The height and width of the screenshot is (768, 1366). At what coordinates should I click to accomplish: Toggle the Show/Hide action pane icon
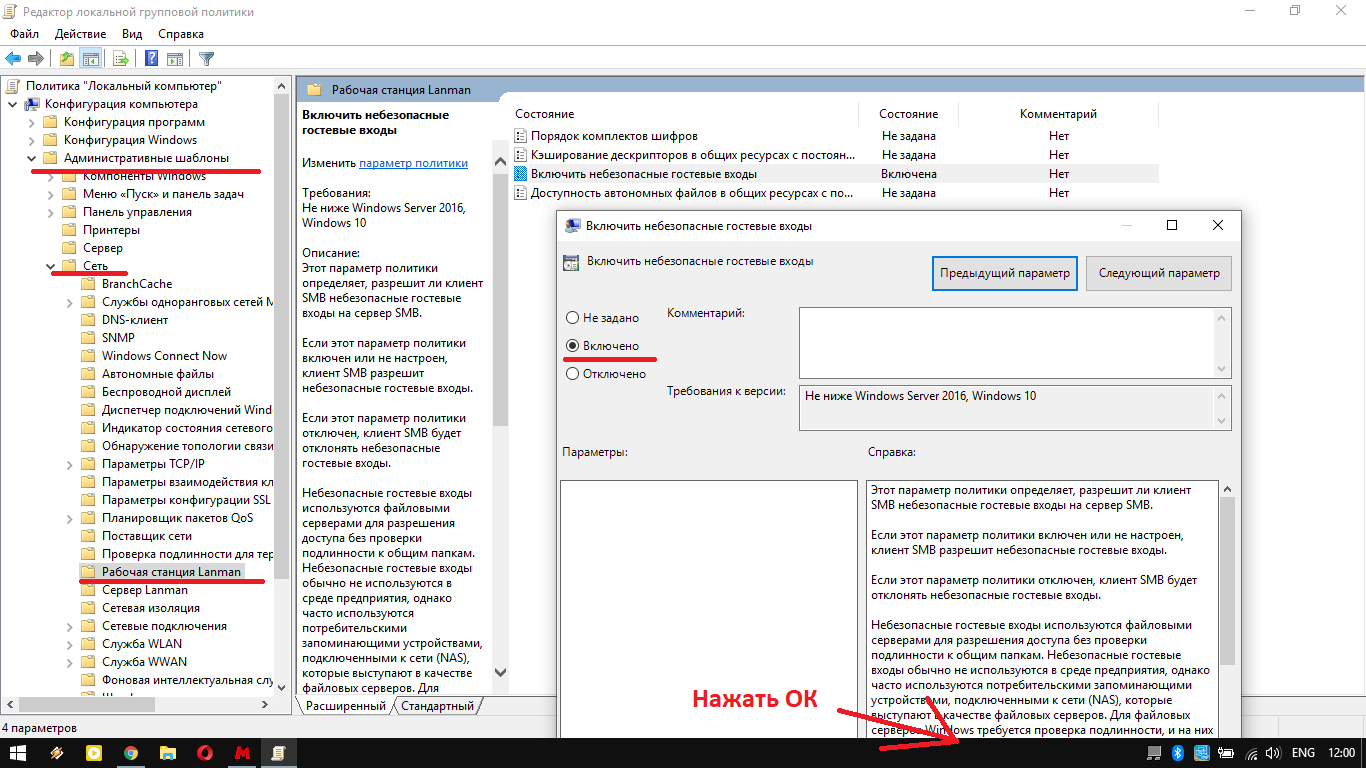pyautogui.click(x=175, y=58)
